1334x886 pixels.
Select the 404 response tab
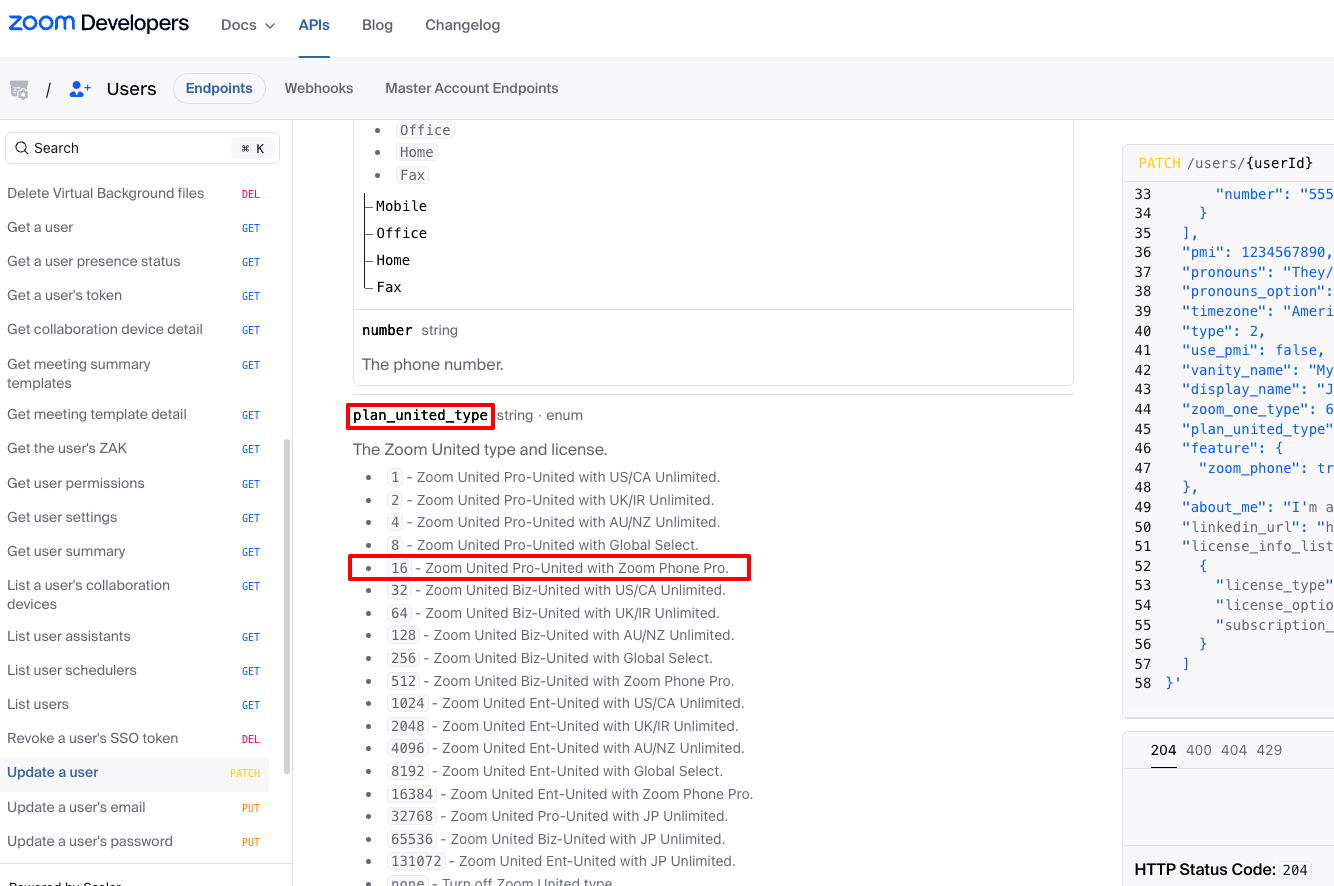[1234, 750]
